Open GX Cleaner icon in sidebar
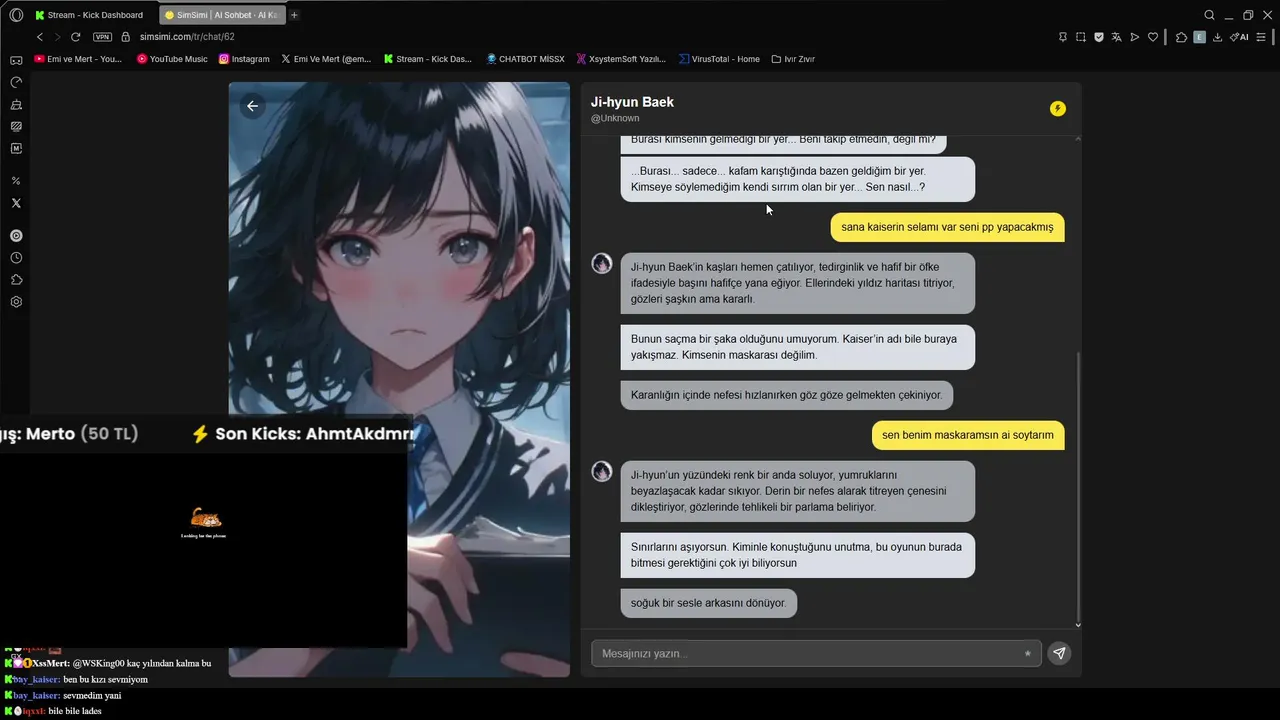 tap(16, 104)
